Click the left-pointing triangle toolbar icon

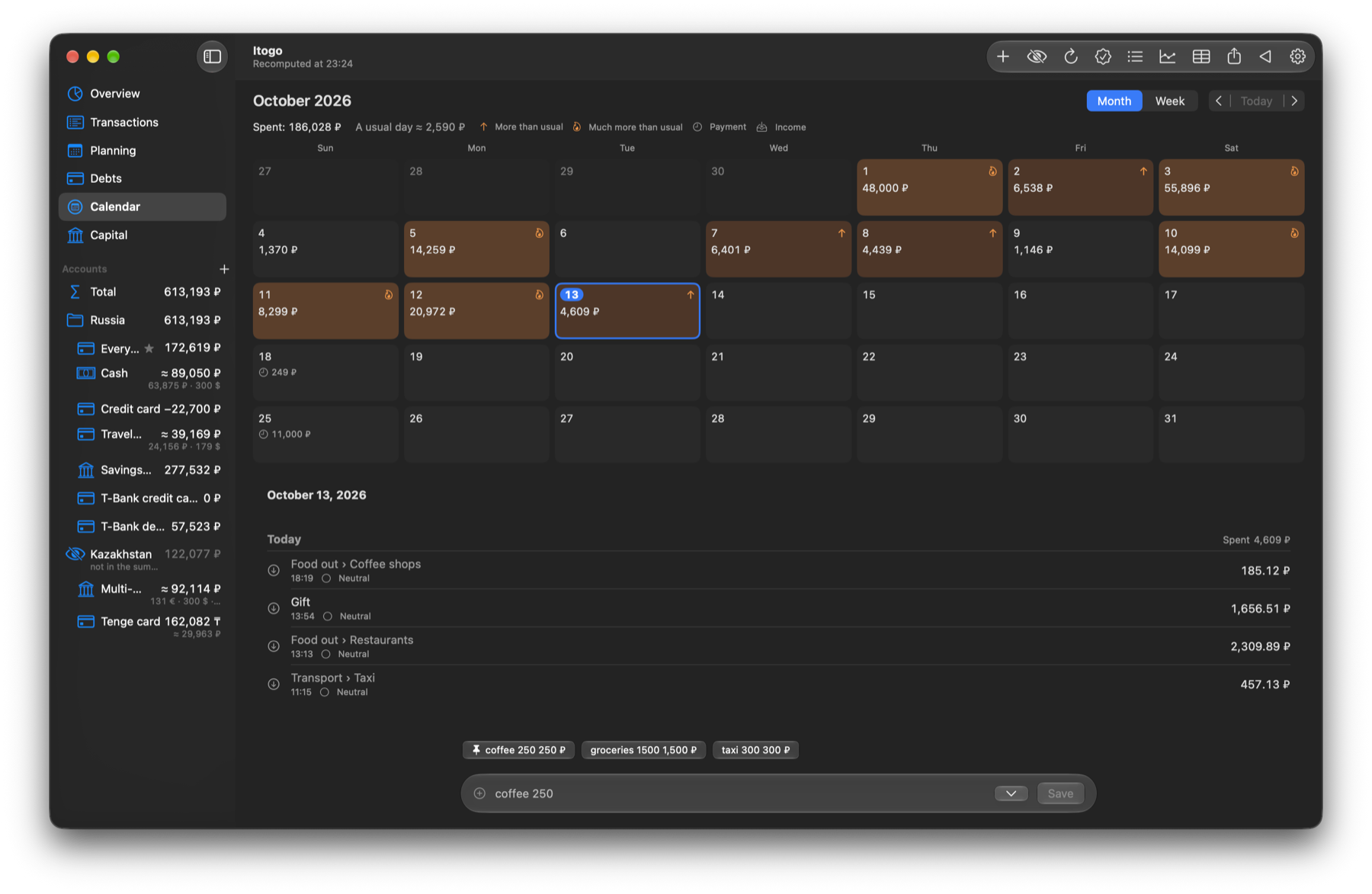point(1266,56)
